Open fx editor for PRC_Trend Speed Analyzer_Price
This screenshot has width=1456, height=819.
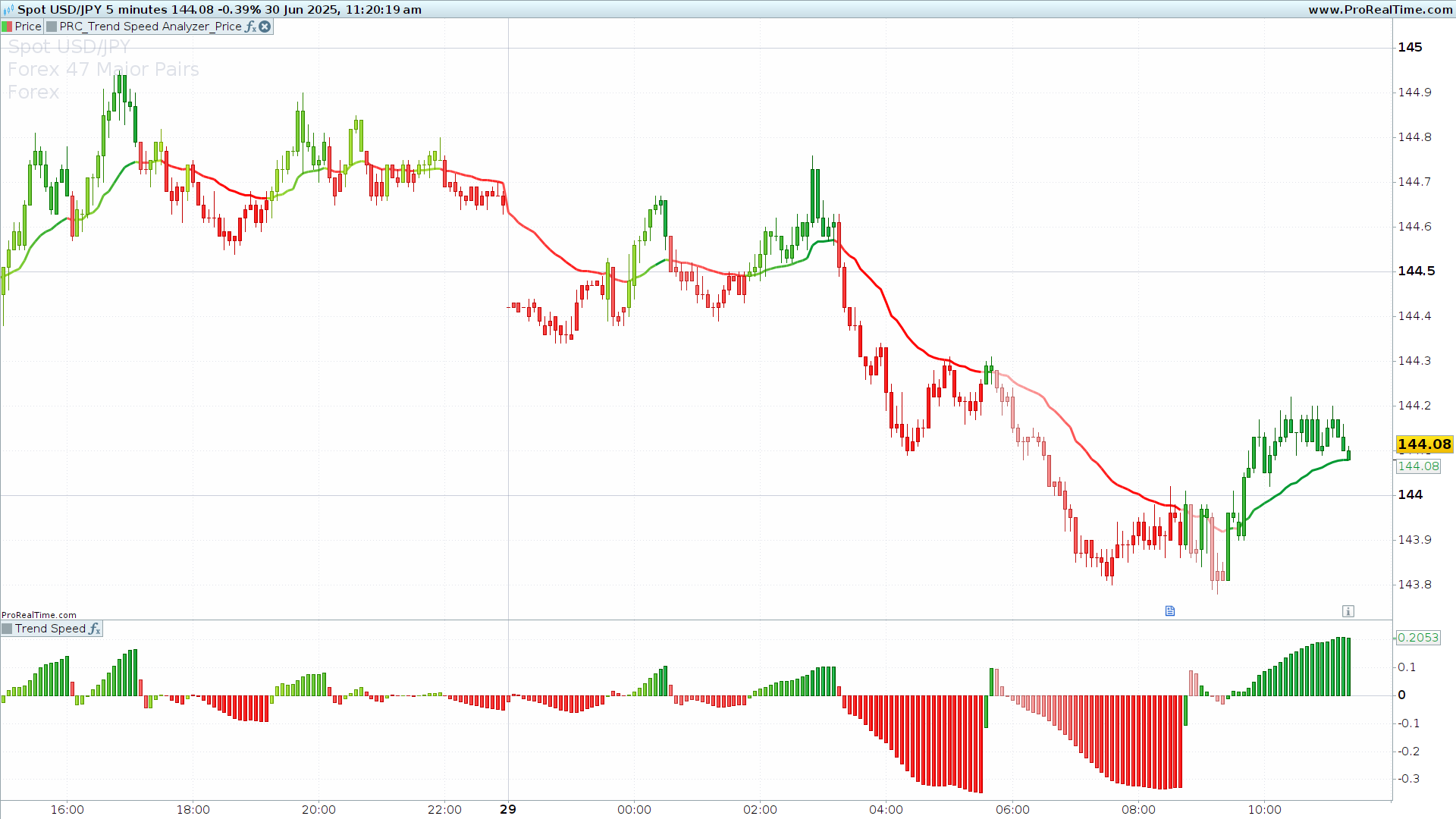[250, 27]
